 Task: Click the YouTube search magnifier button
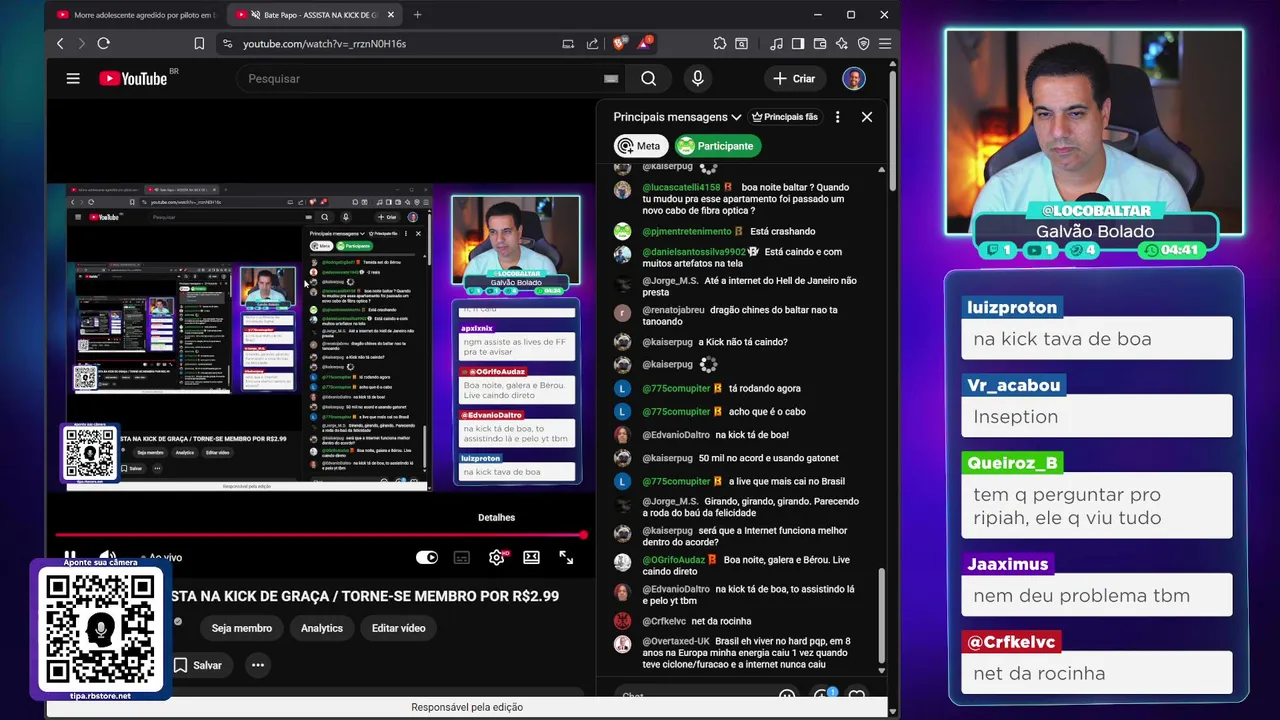[648, 78]
